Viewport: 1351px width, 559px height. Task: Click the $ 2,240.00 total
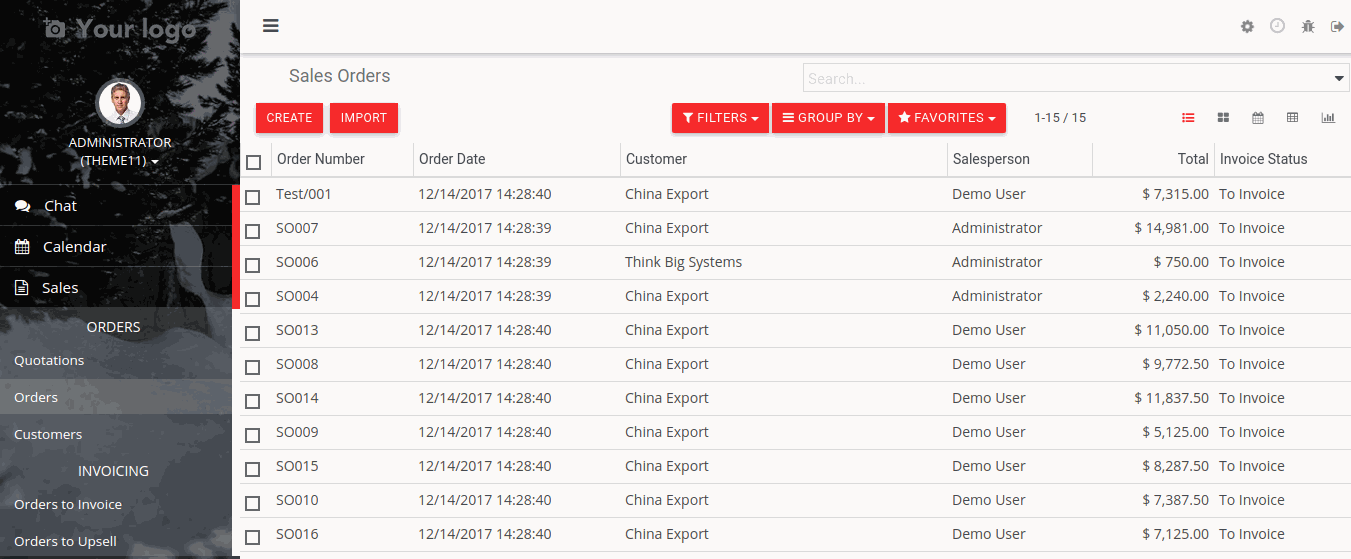pos(1175,296)
